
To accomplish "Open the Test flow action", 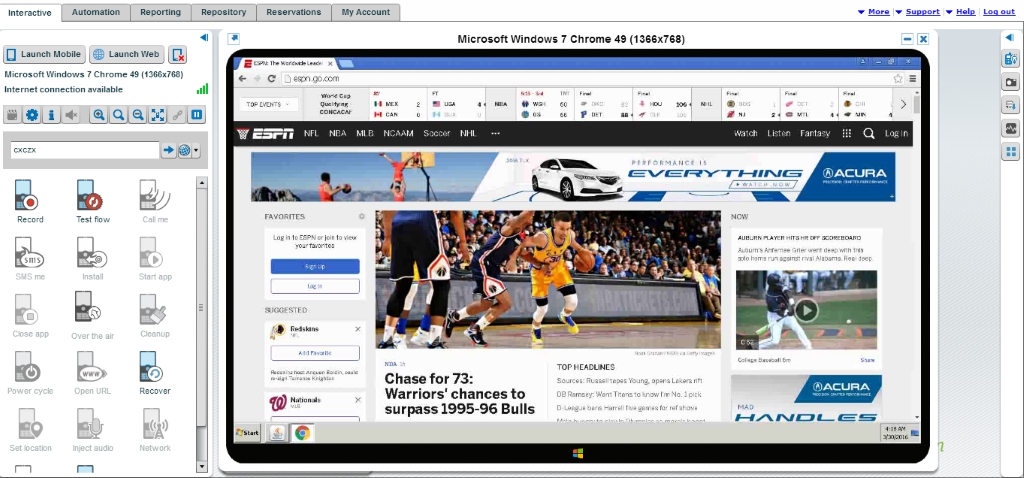I will tap(89, 195).
